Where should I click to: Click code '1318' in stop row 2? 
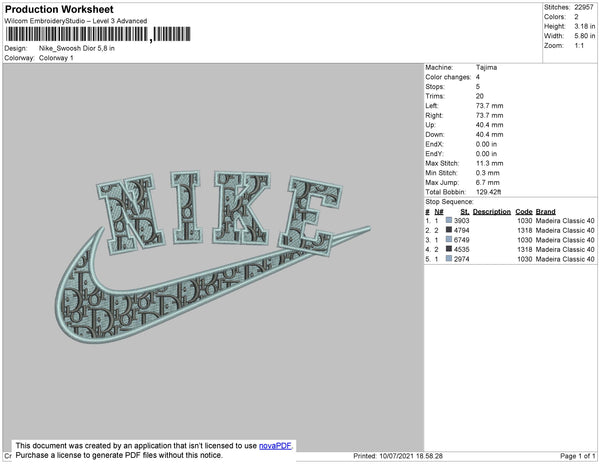click(525, 230)
